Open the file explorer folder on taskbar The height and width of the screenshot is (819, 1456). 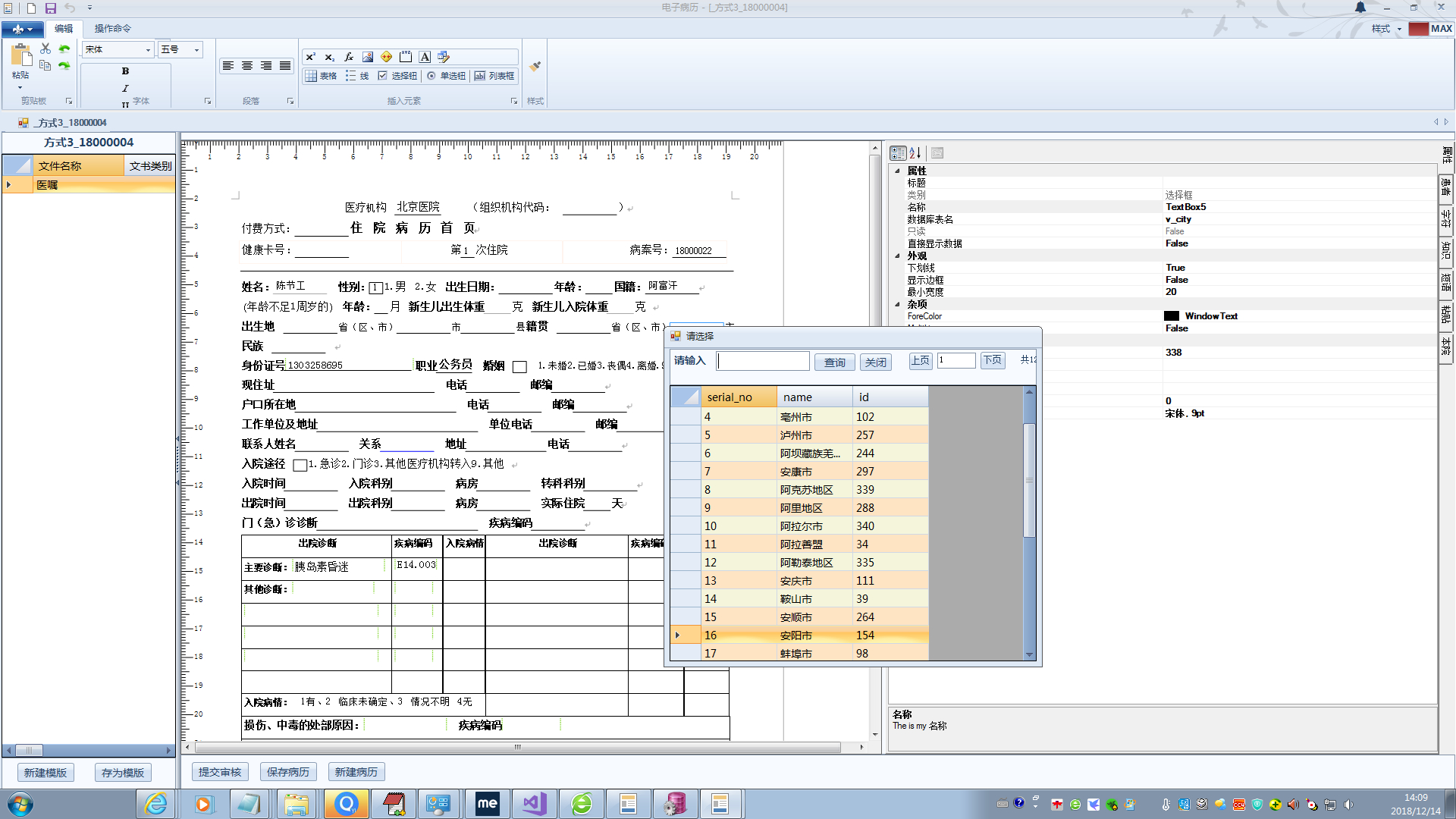coord(297,804)
